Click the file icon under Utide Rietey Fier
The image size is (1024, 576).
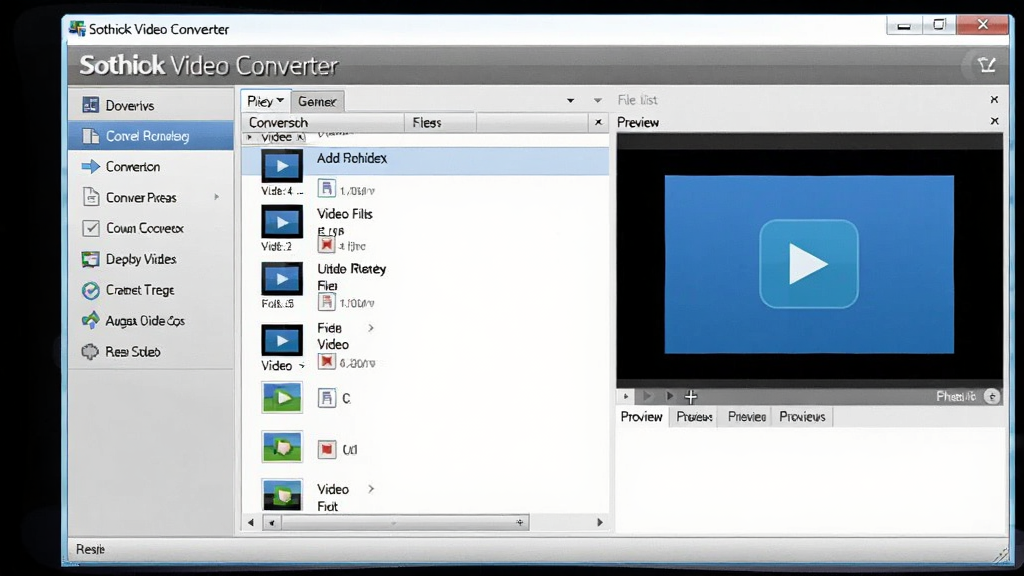[x=327, y=302]
